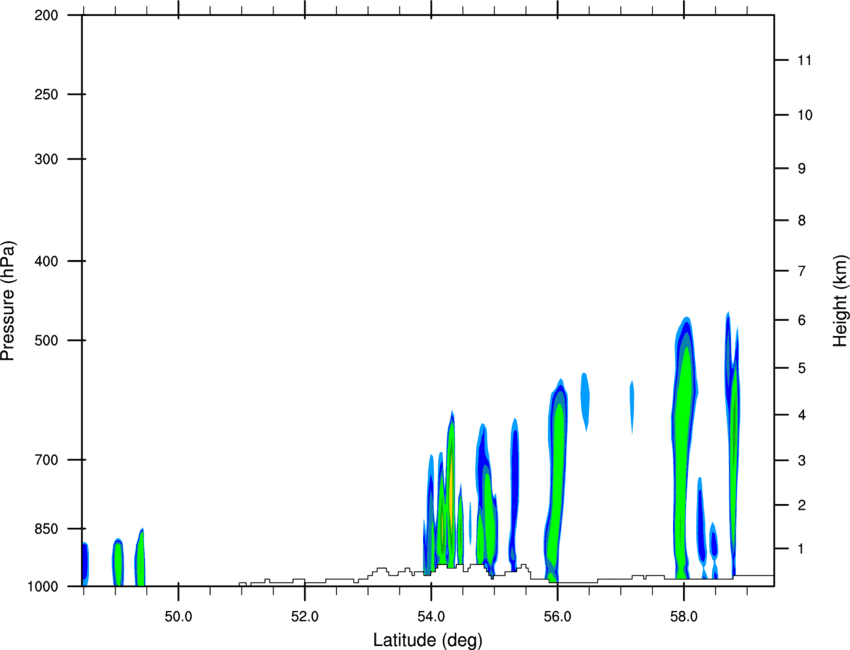This screenshot has height=650, width=850.
Task: Click the 'Pressure (hPa)' axis title
Action: [x=8, y=301]
